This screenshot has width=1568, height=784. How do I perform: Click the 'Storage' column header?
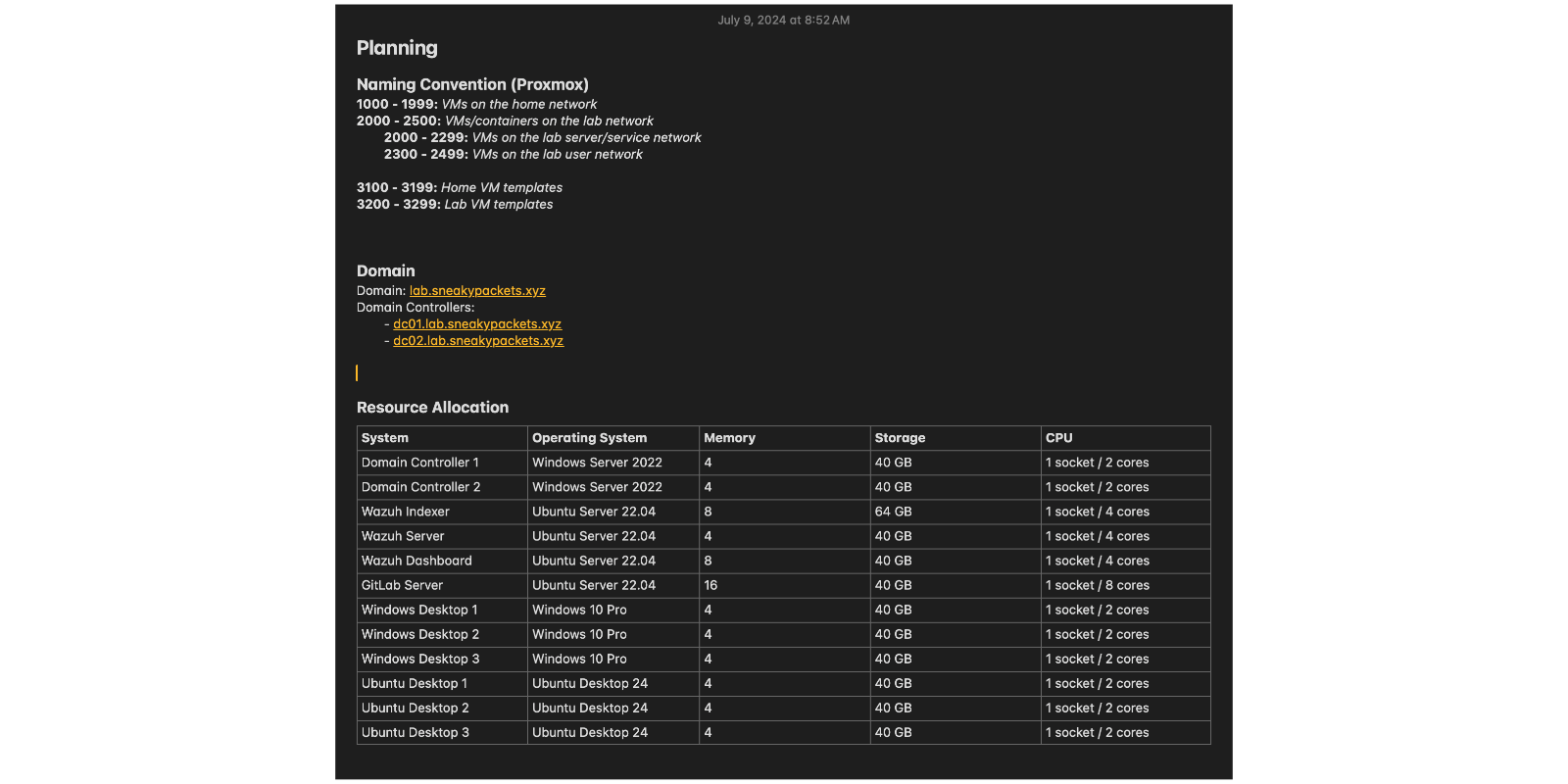coord(955,438)
